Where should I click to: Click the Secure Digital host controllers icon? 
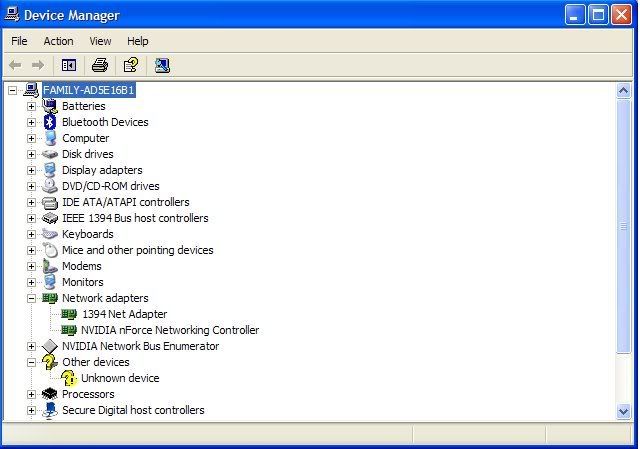click(50, 410)
